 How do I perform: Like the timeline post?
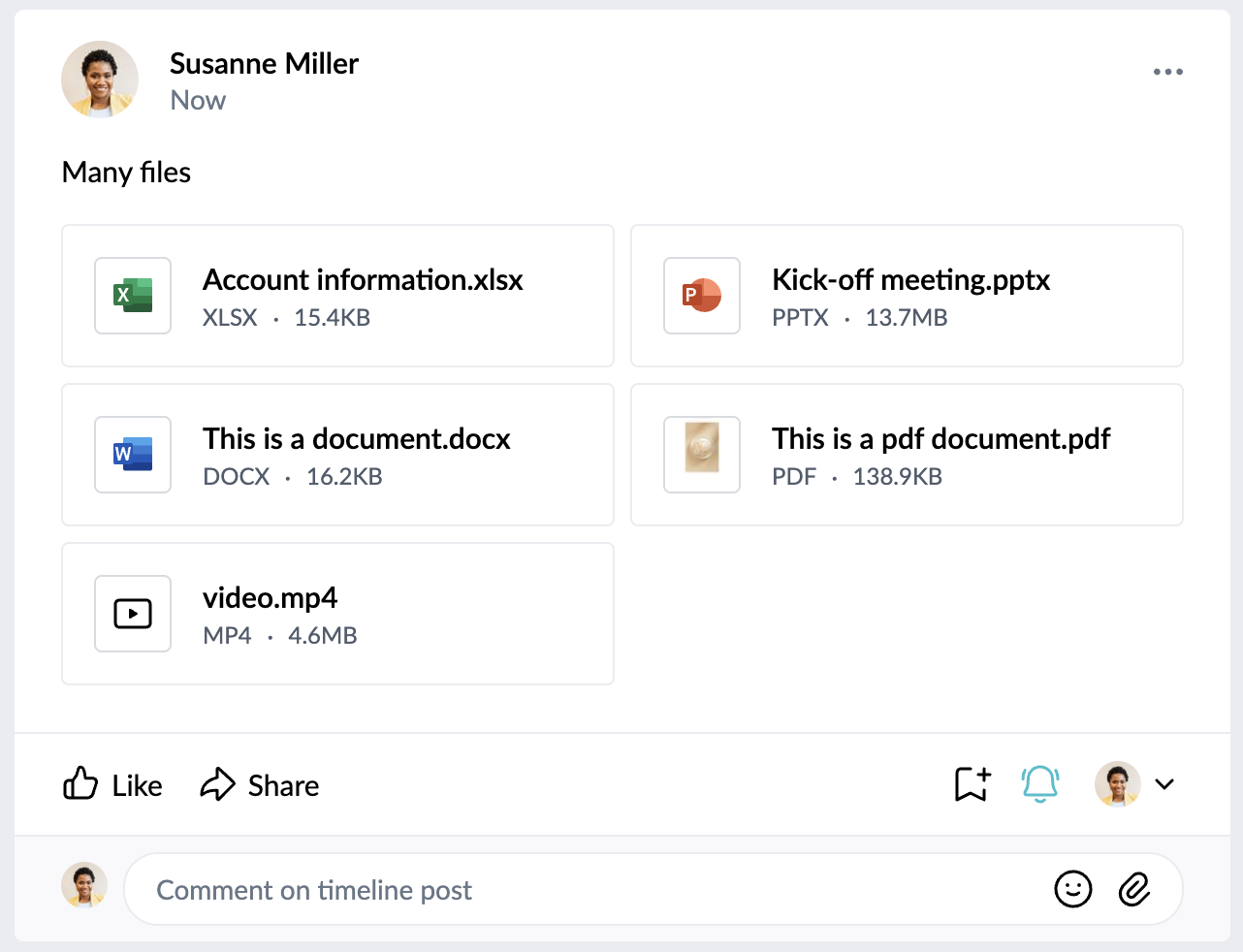coord(112,784)
